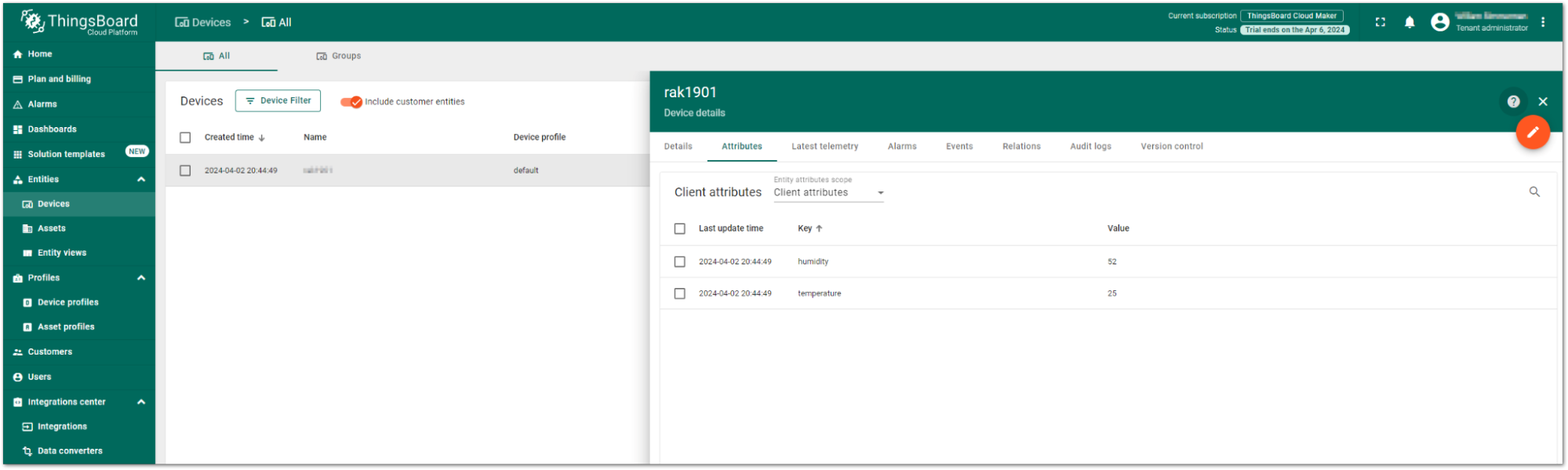This screenshot has width=1568, height=470.
Task: Open the Latest telemetry tab
Action: click(x=825, y=147)
